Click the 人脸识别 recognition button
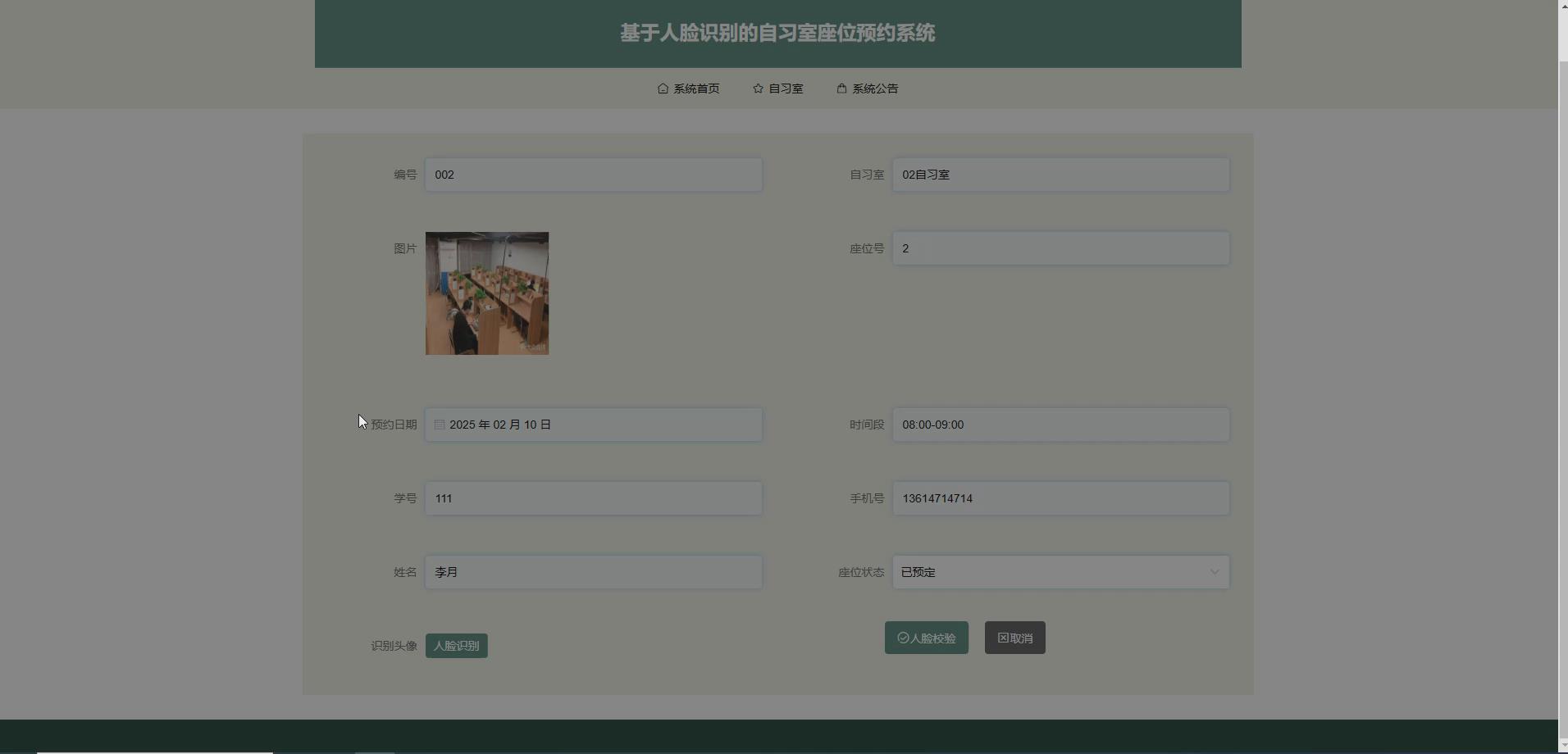The width and height of the screenshot is (1568, 754). point(456,646)
